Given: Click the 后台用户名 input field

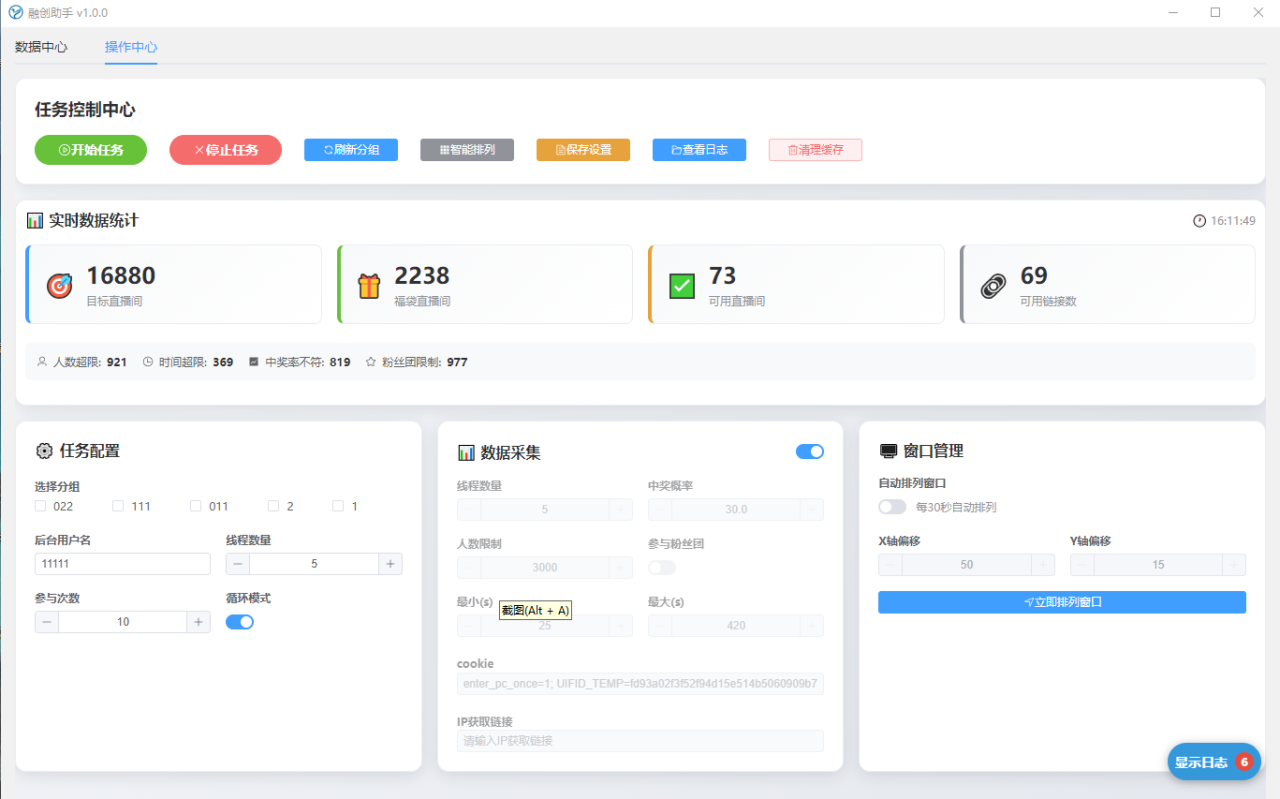Looking at the screenshot, I should [x=122, y=564].
